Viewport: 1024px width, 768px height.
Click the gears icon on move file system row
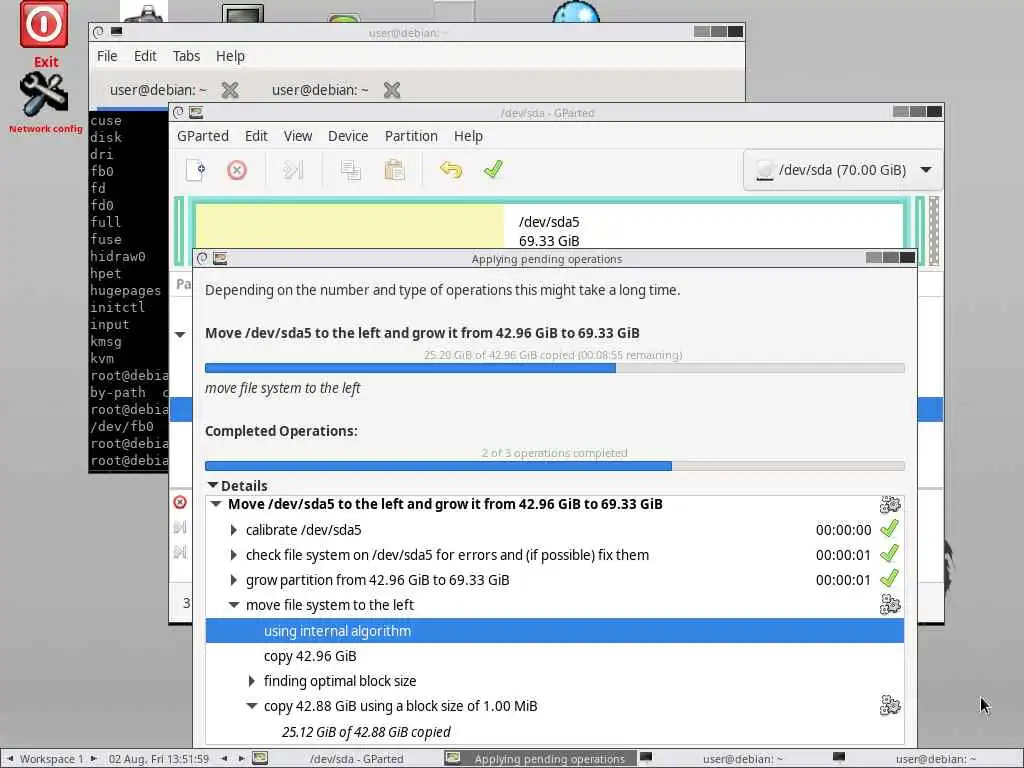click(889, 605)
